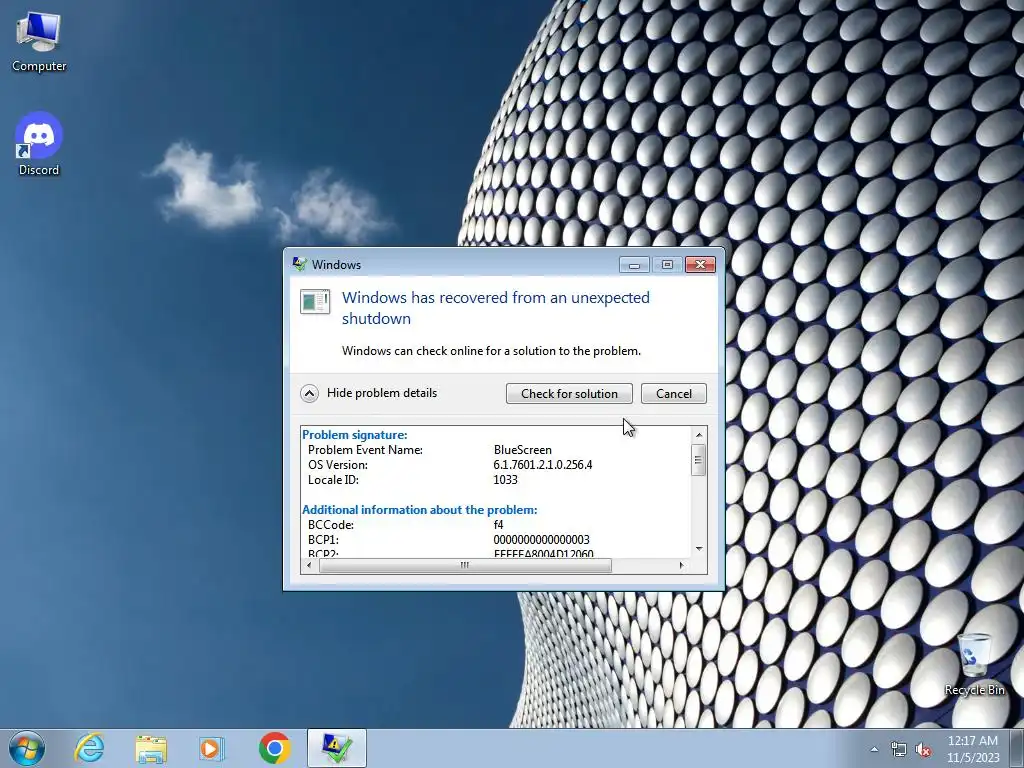Open the Computer desktop icon
Image resolution: width=1024 pixels, height=768 pixels.
point(39,42)
